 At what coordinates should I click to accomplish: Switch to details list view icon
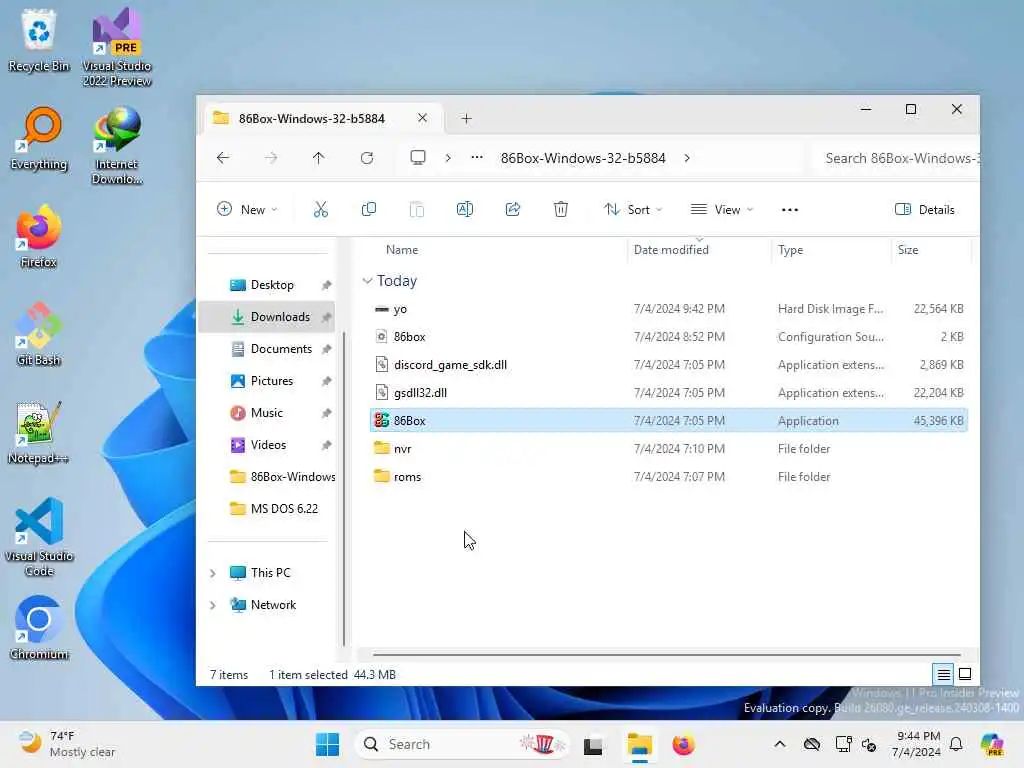(943, 674)
